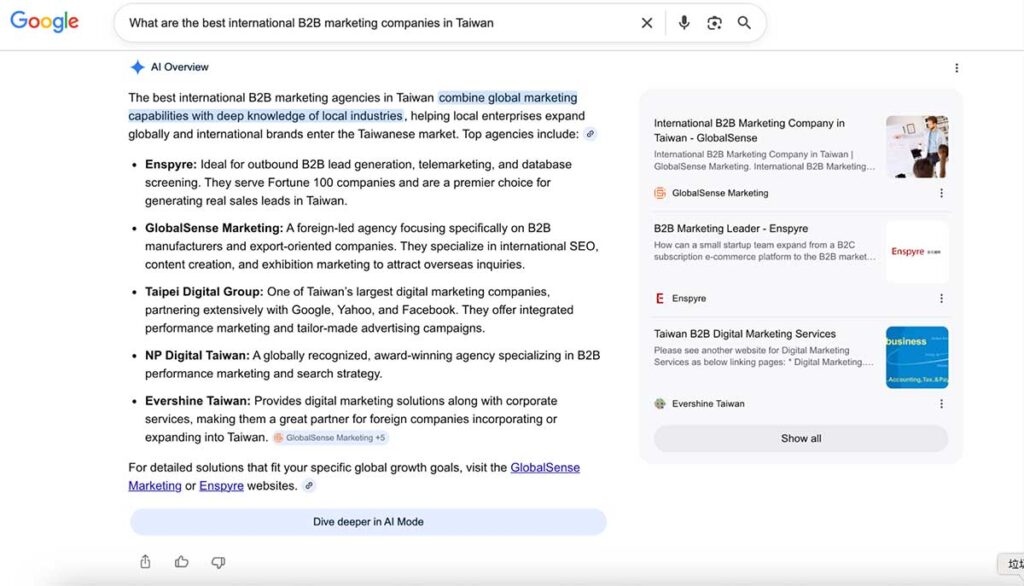
Task: Click GlobalSense Marketing source favicon
Action: tap(660, 193)
